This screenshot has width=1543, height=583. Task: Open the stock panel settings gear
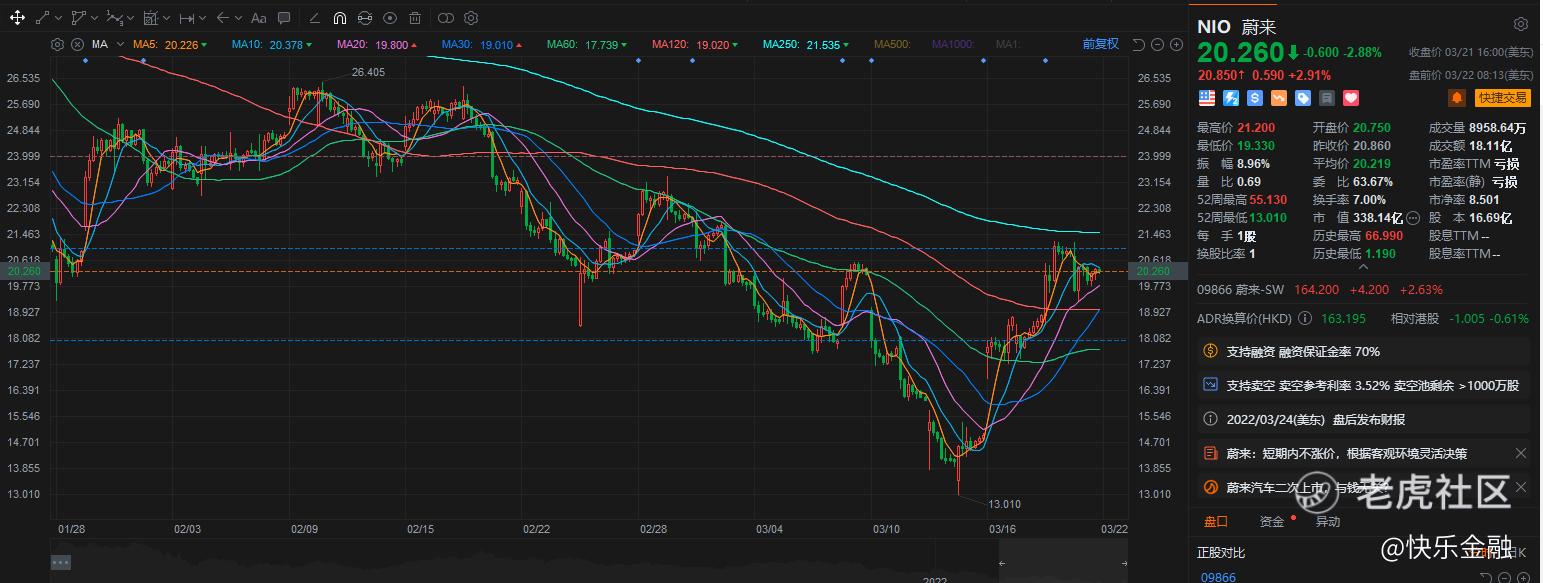click(x=1520, y=24)
